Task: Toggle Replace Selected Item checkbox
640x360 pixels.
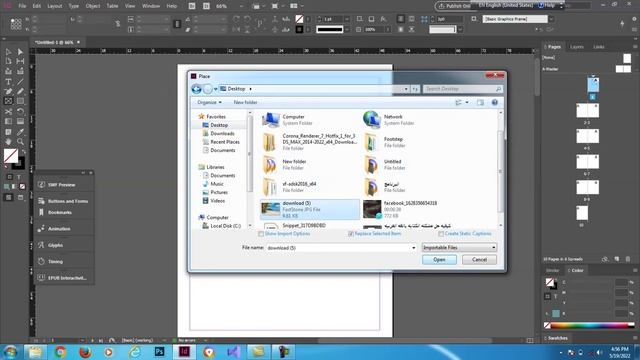Action: [351, 234]
